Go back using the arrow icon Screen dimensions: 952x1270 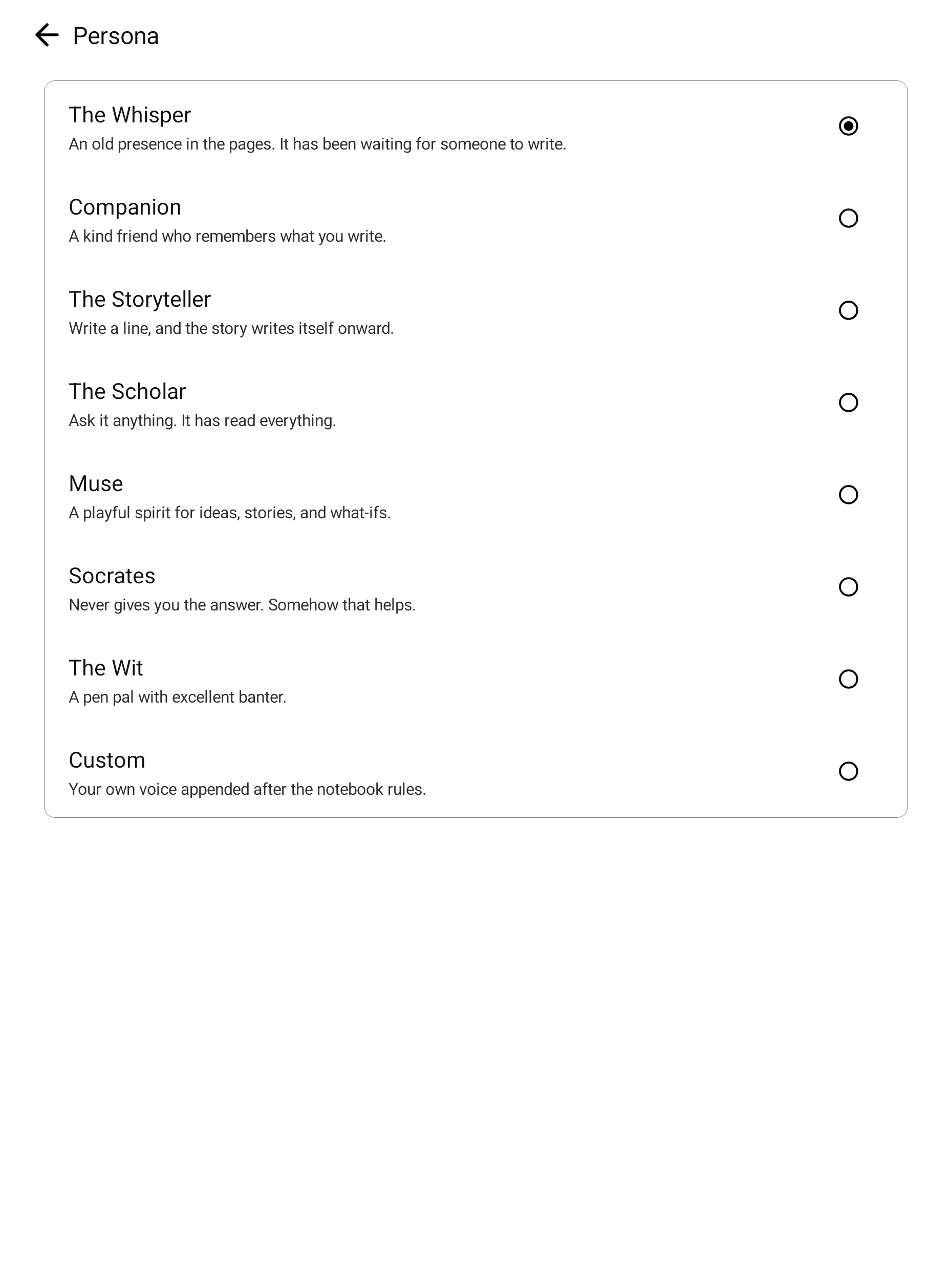pos(47,35)
